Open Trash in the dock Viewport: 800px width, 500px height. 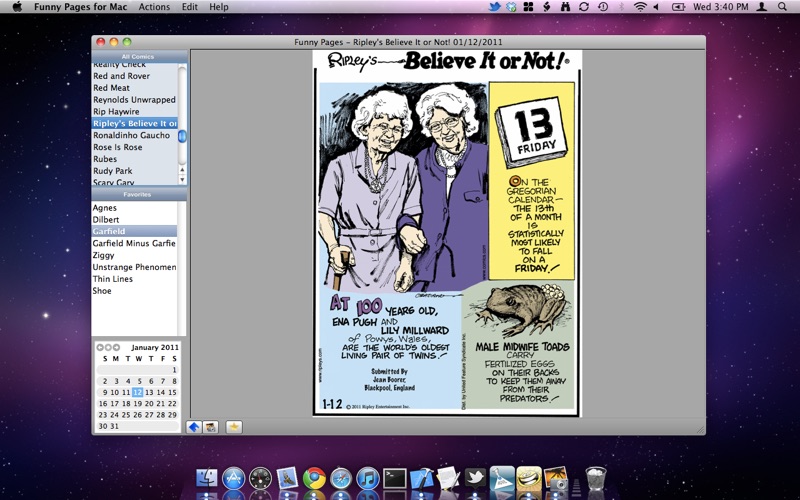point(596,479)
